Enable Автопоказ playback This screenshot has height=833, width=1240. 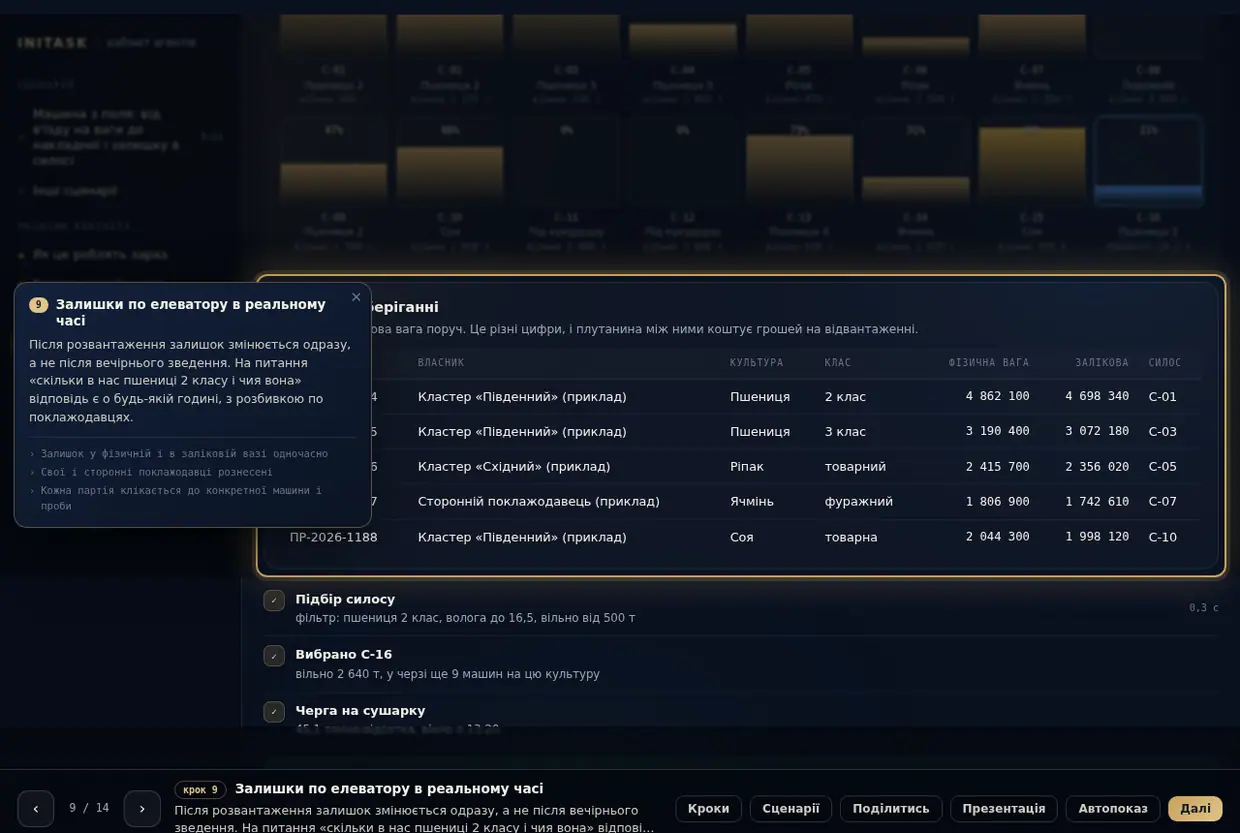(x=1113, y=809)
